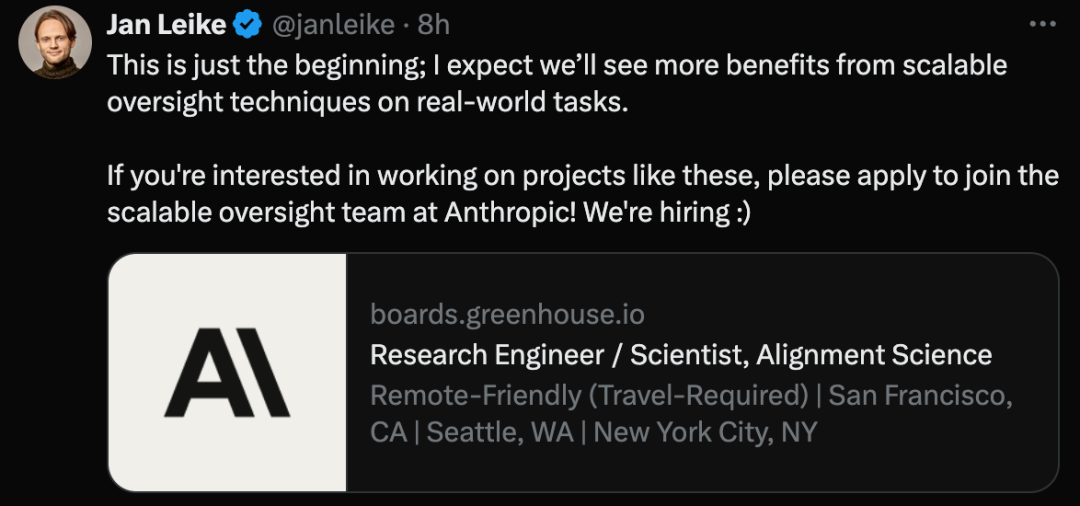Click the blue verified checkmark badge

point(248,25)
